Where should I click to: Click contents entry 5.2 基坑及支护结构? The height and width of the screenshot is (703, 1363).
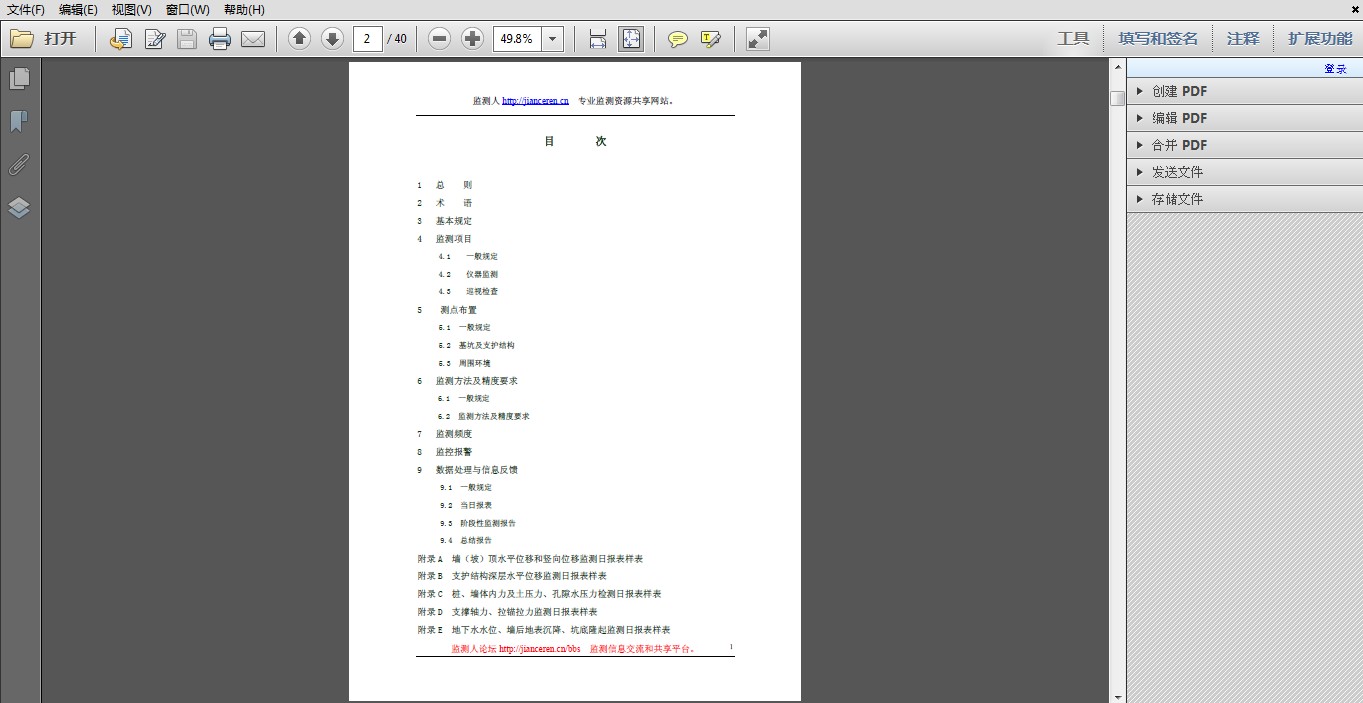coord(476,345)
